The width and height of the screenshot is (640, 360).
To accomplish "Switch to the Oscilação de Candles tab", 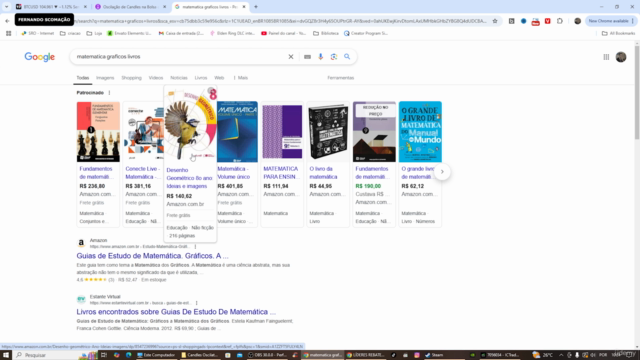I will point(129,7).
